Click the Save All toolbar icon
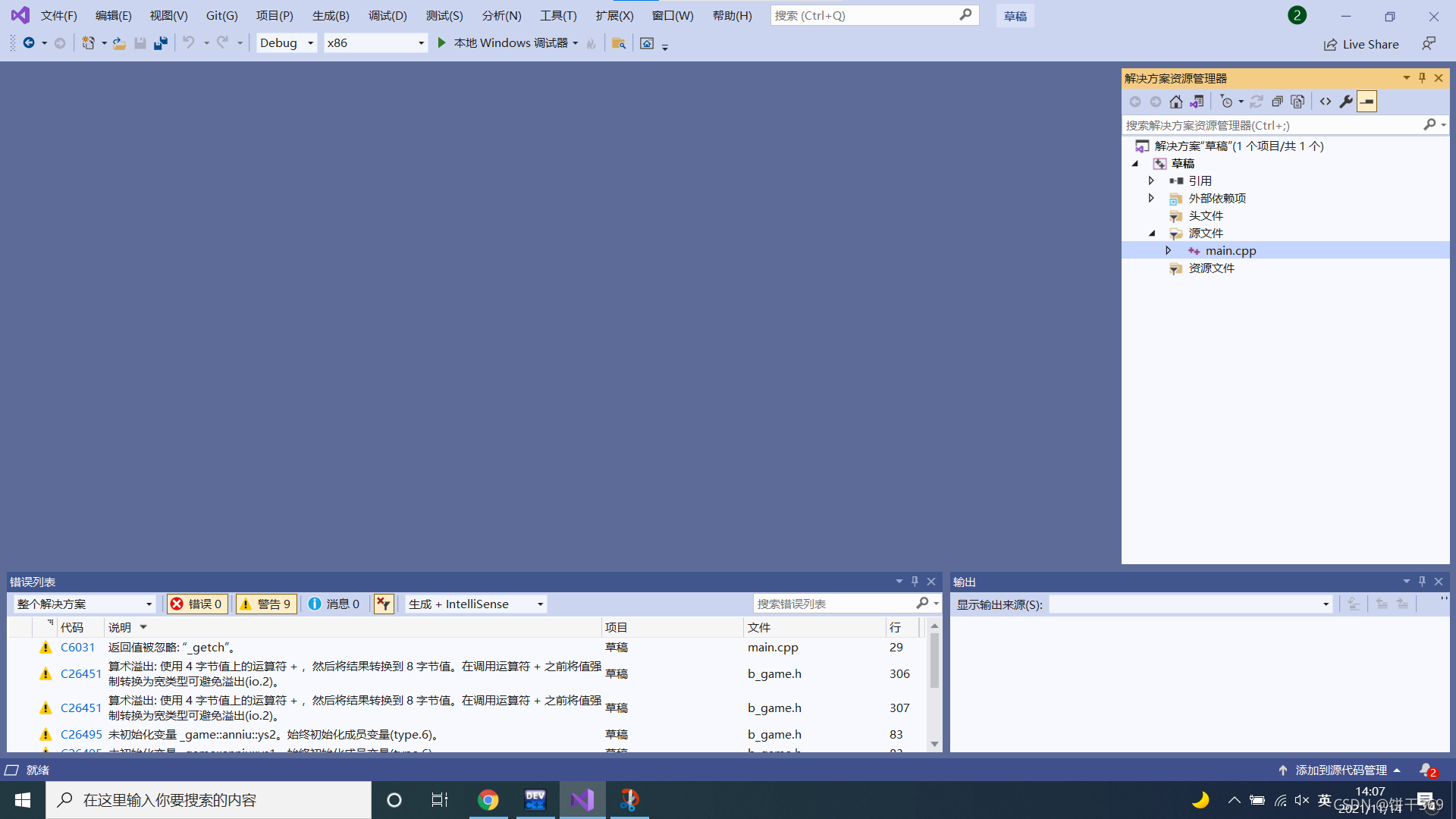 click(x=160, y=43)
